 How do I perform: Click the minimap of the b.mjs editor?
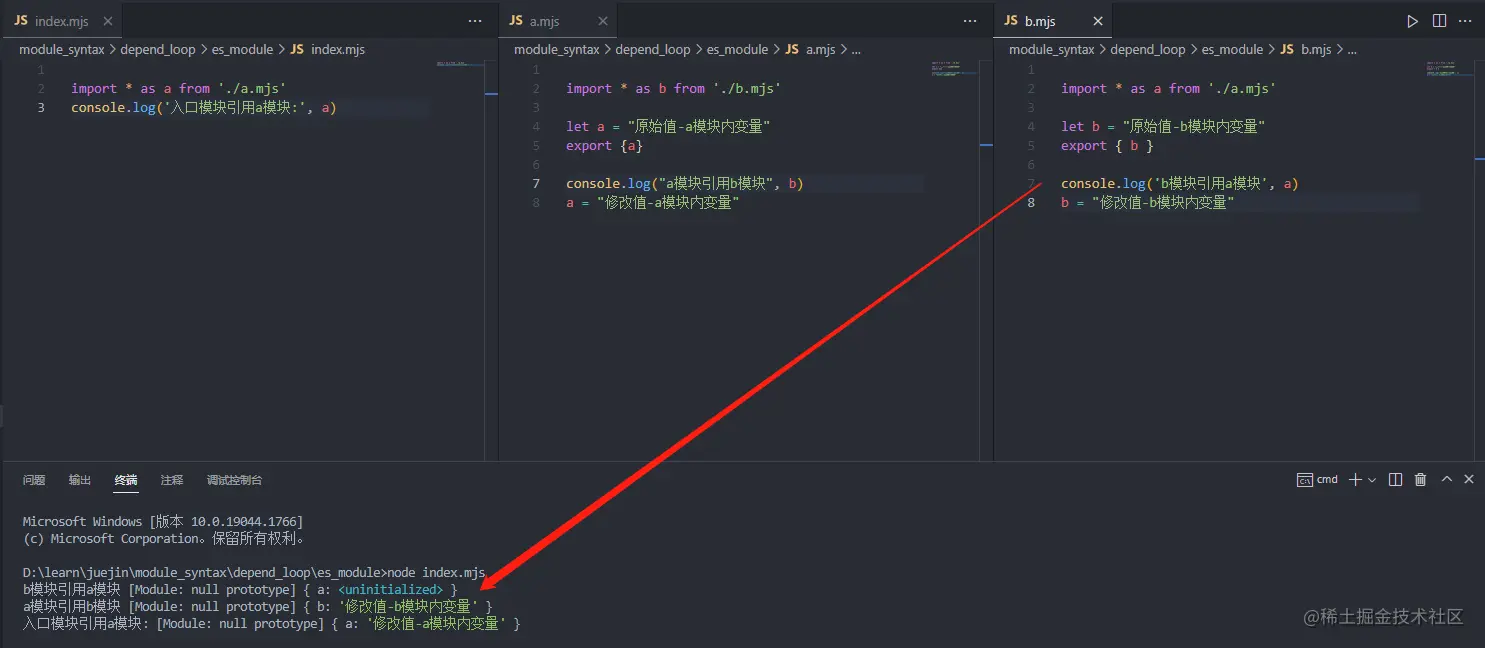tap(1450, 68)
